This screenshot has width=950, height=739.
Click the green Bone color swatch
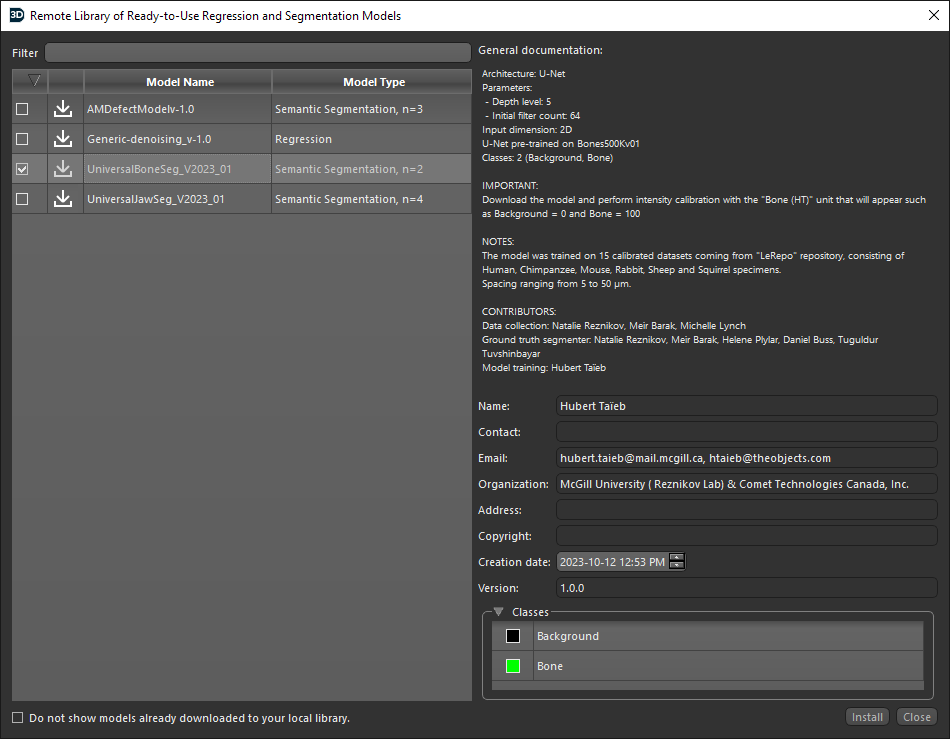[513, 666]
